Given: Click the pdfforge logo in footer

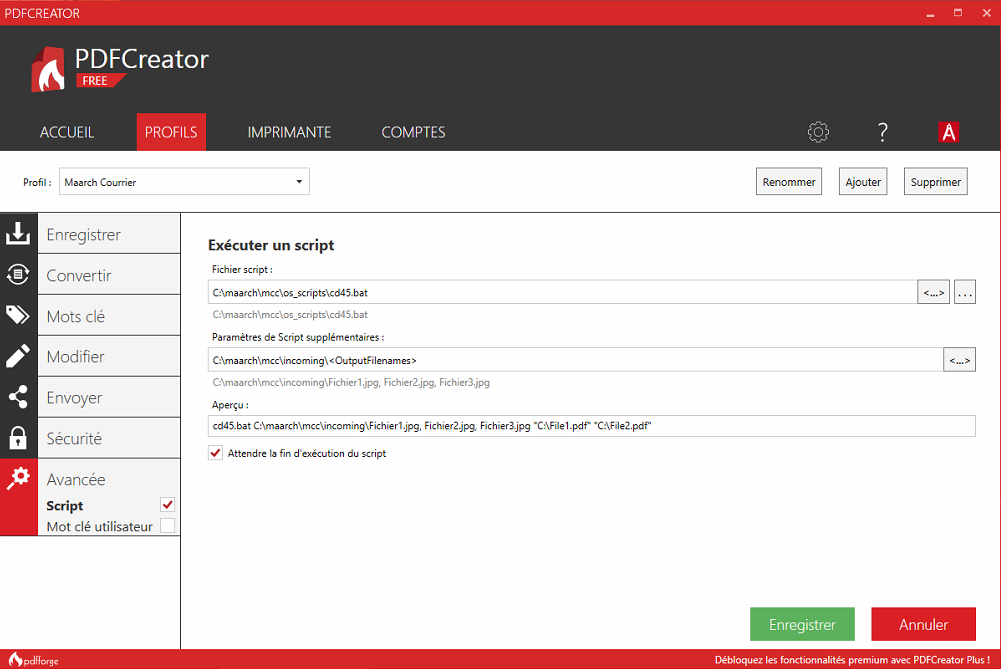Looking at the screenshot, I should point(33,660).
